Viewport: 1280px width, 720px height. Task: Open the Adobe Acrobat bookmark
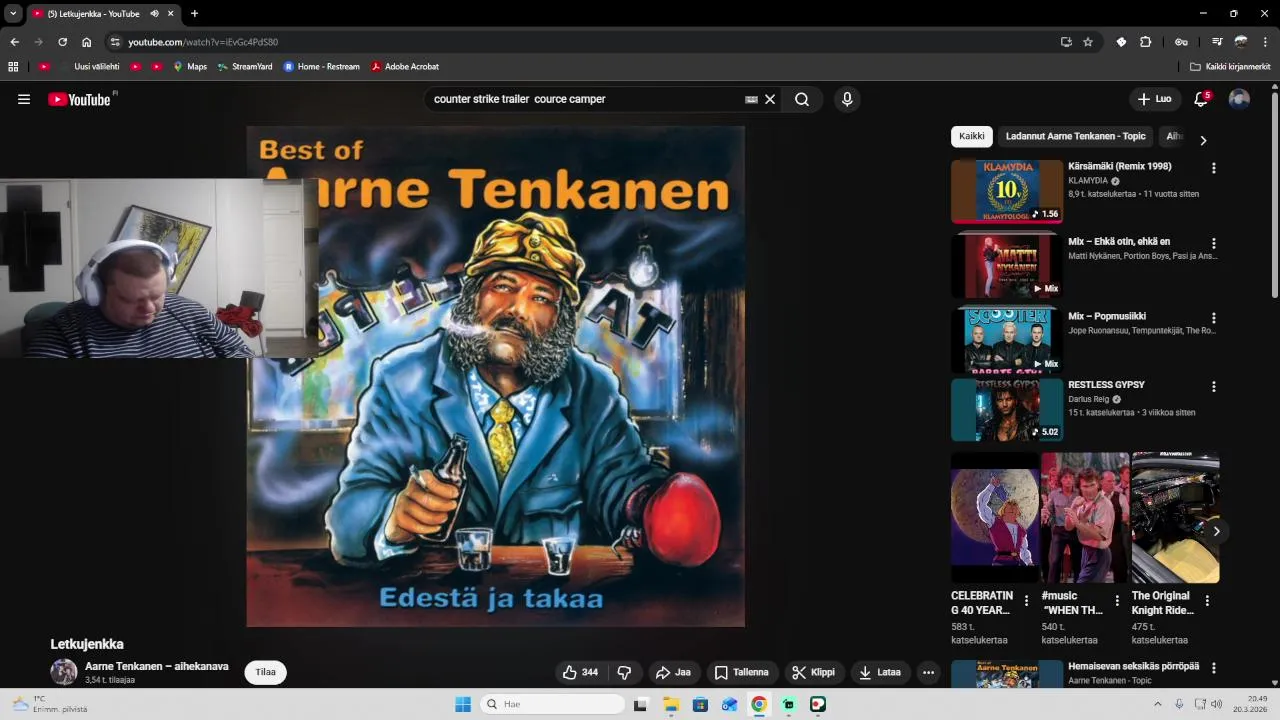[x=405, y=67]
